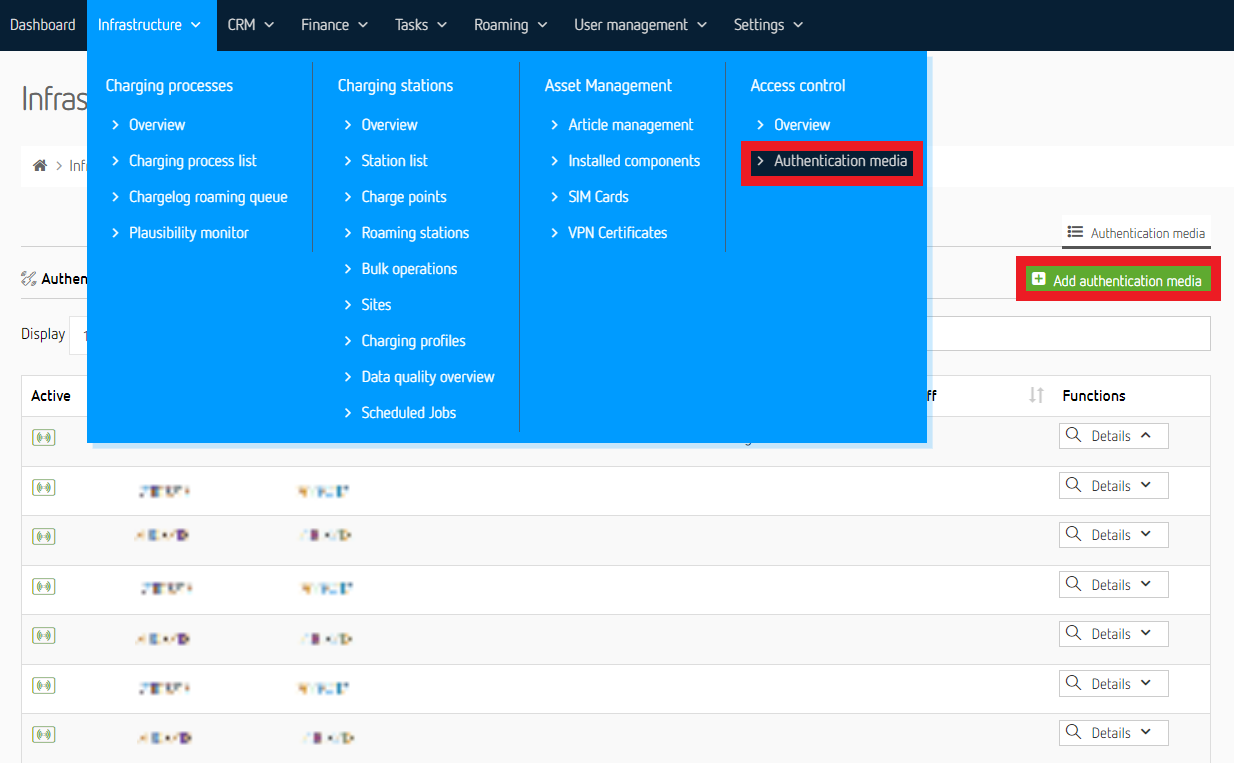Click the second row active RFID icon
Viewport: 1234px width, 763px height.
point(43,487)
